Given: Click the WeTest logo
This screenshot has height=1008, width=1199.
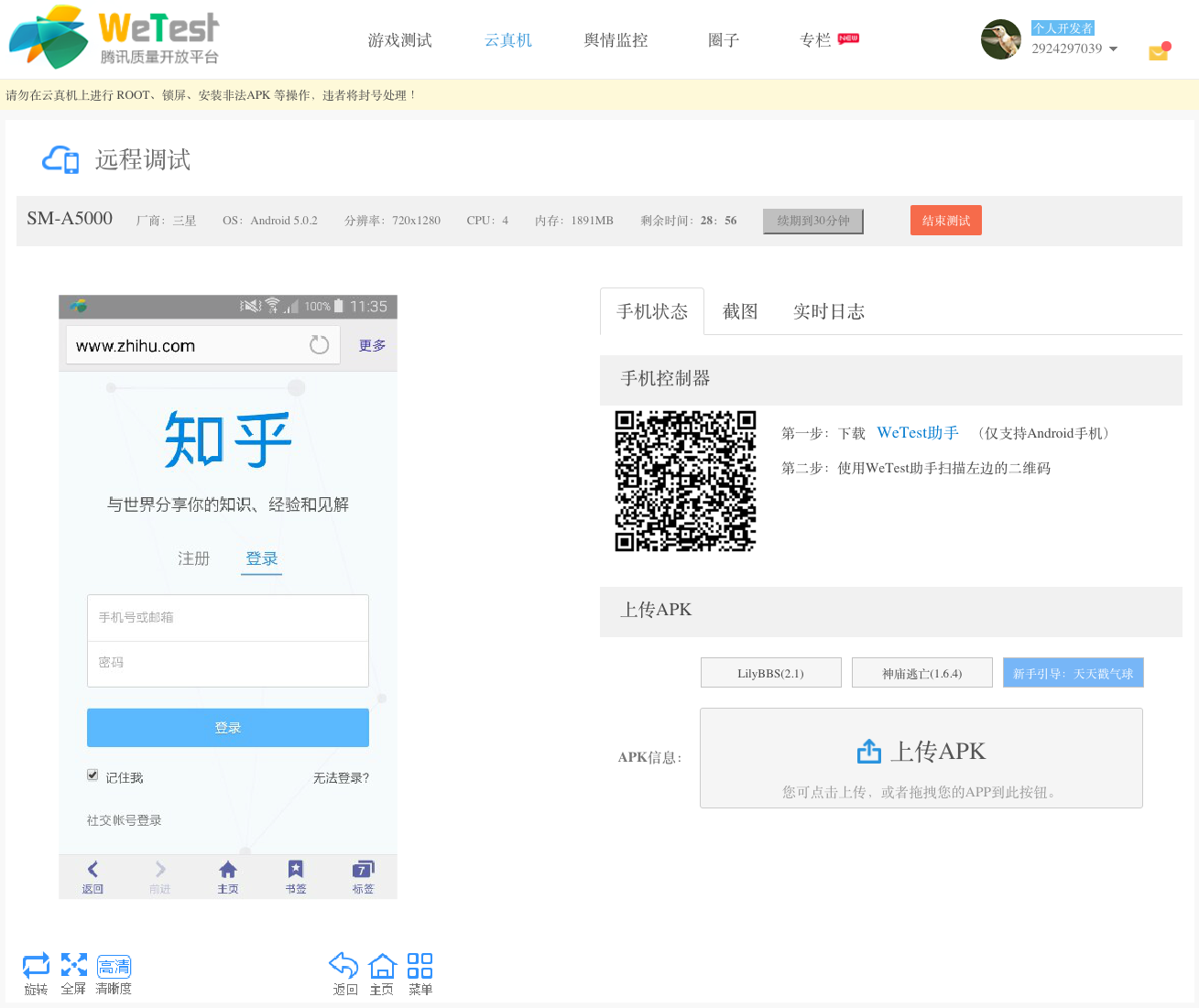Looking at the screenshot, I should click(x=114, y=38).
